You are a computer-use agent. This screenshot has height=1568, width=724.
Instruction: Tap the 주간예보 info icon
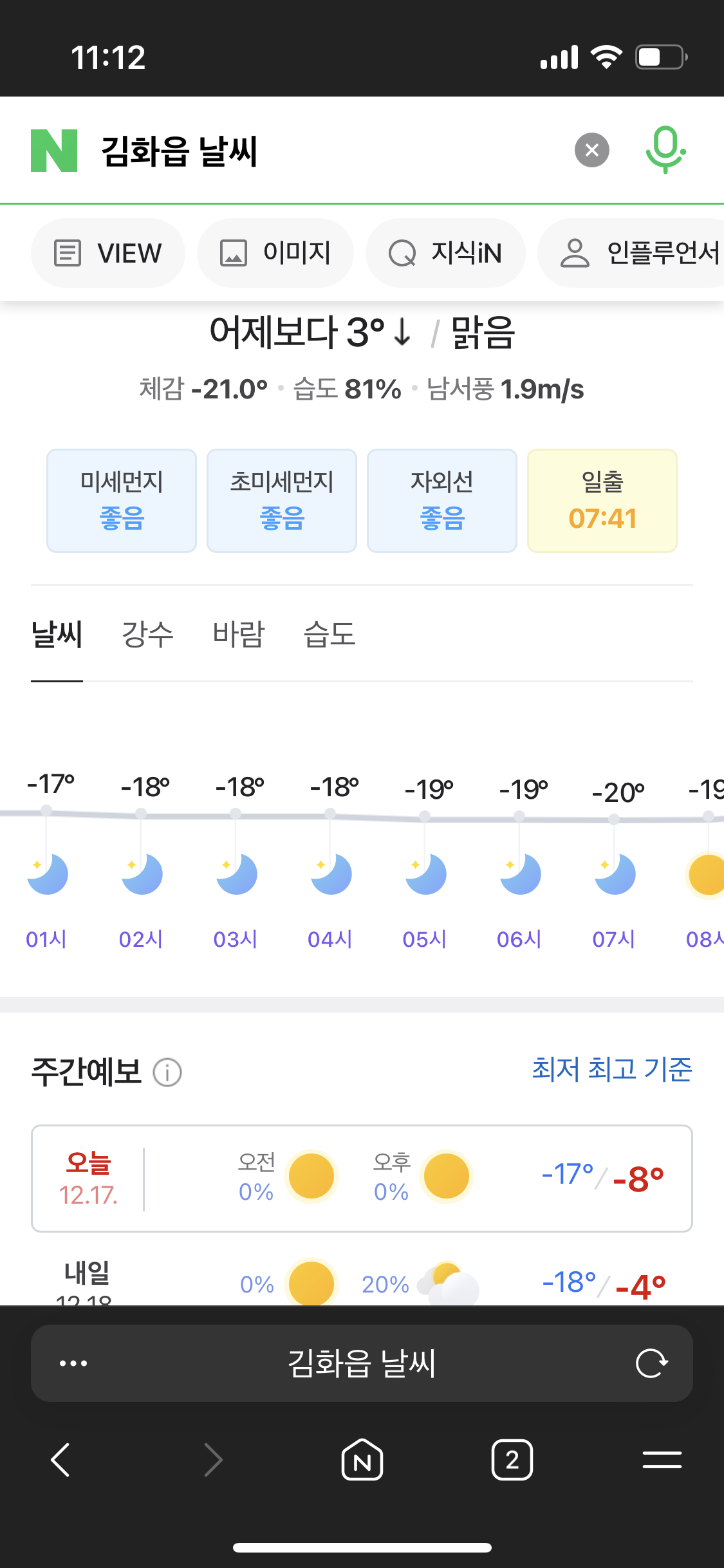[x=167, y=1073]
